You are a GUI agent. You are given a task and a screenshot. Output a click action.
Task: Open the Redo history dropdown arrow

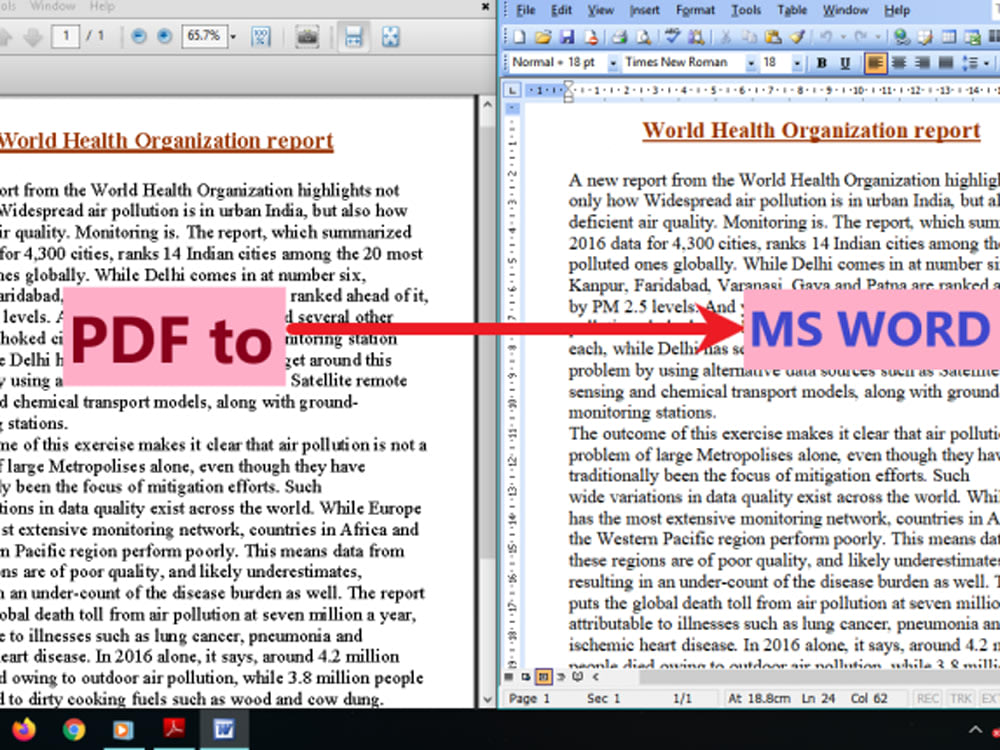[x=878, y=37]
